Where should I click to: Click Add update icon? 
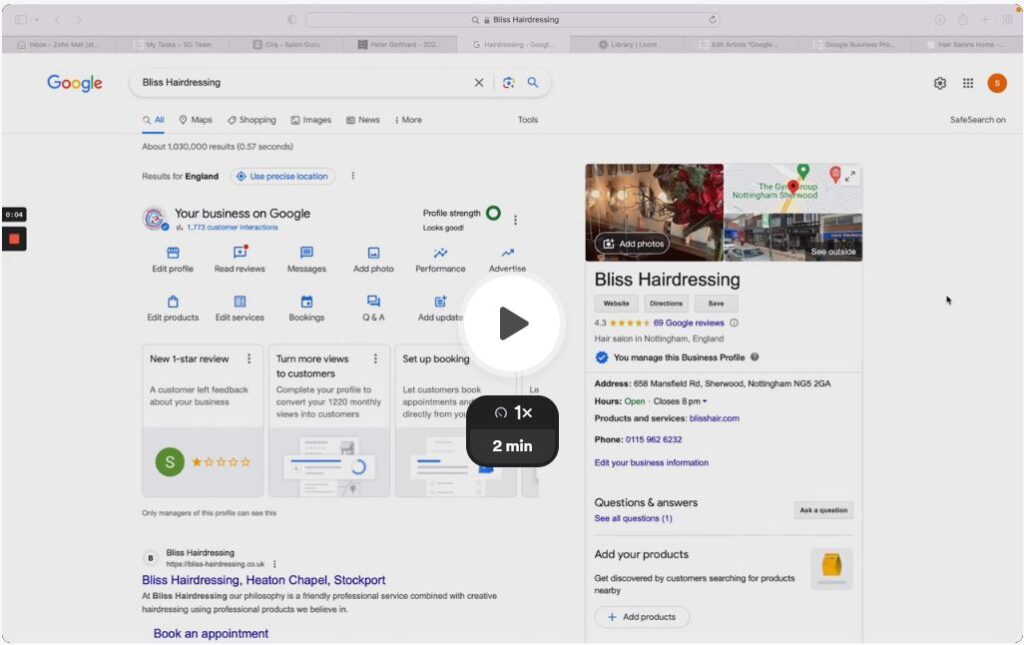point(440,302)
